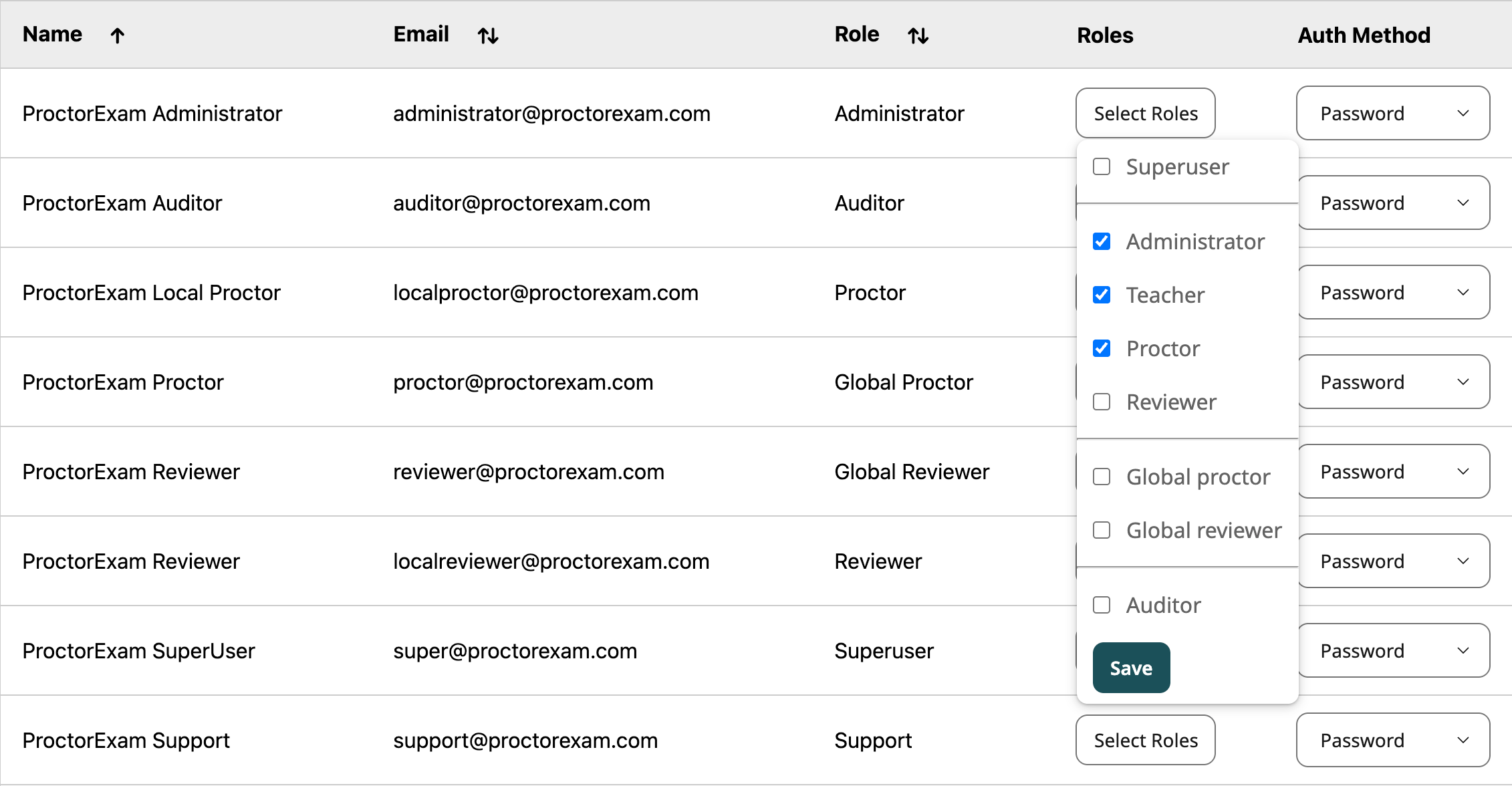Open Password dropdown for auditor@proctorexam.com row
This screenshot has width=1512, height=786.
(x=1393, y=203)
